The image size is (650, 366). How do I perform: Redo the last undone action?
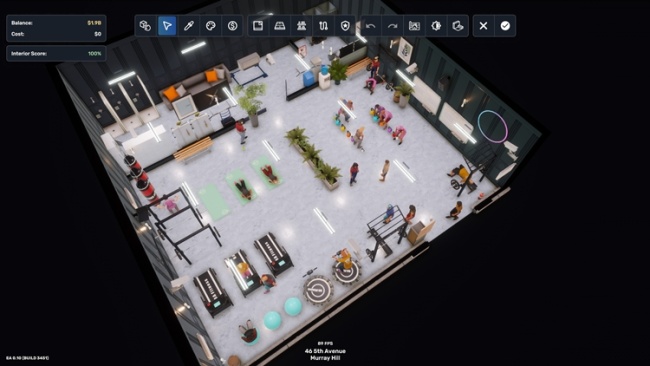(x=393, y=26)
